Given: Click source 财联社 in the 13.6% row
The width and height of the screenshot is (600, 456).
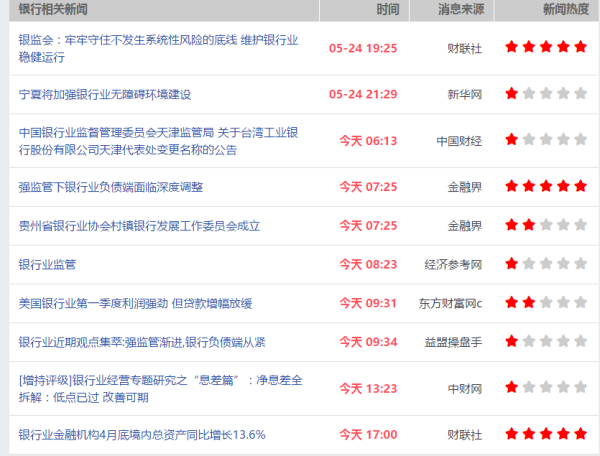Looking at the screenshot, I should [x=465, y=435].
